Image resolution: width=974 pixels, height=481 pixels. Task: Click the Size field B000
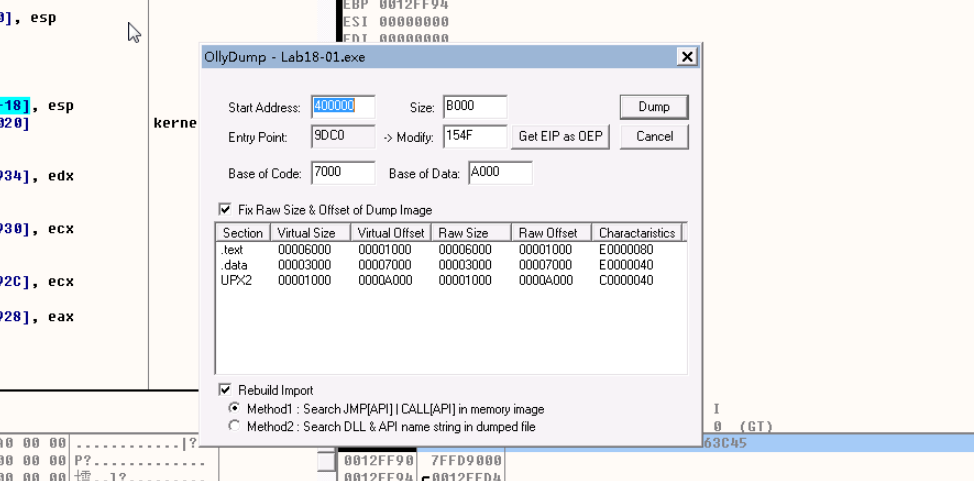pyautogui.click(x=475, y=107)
